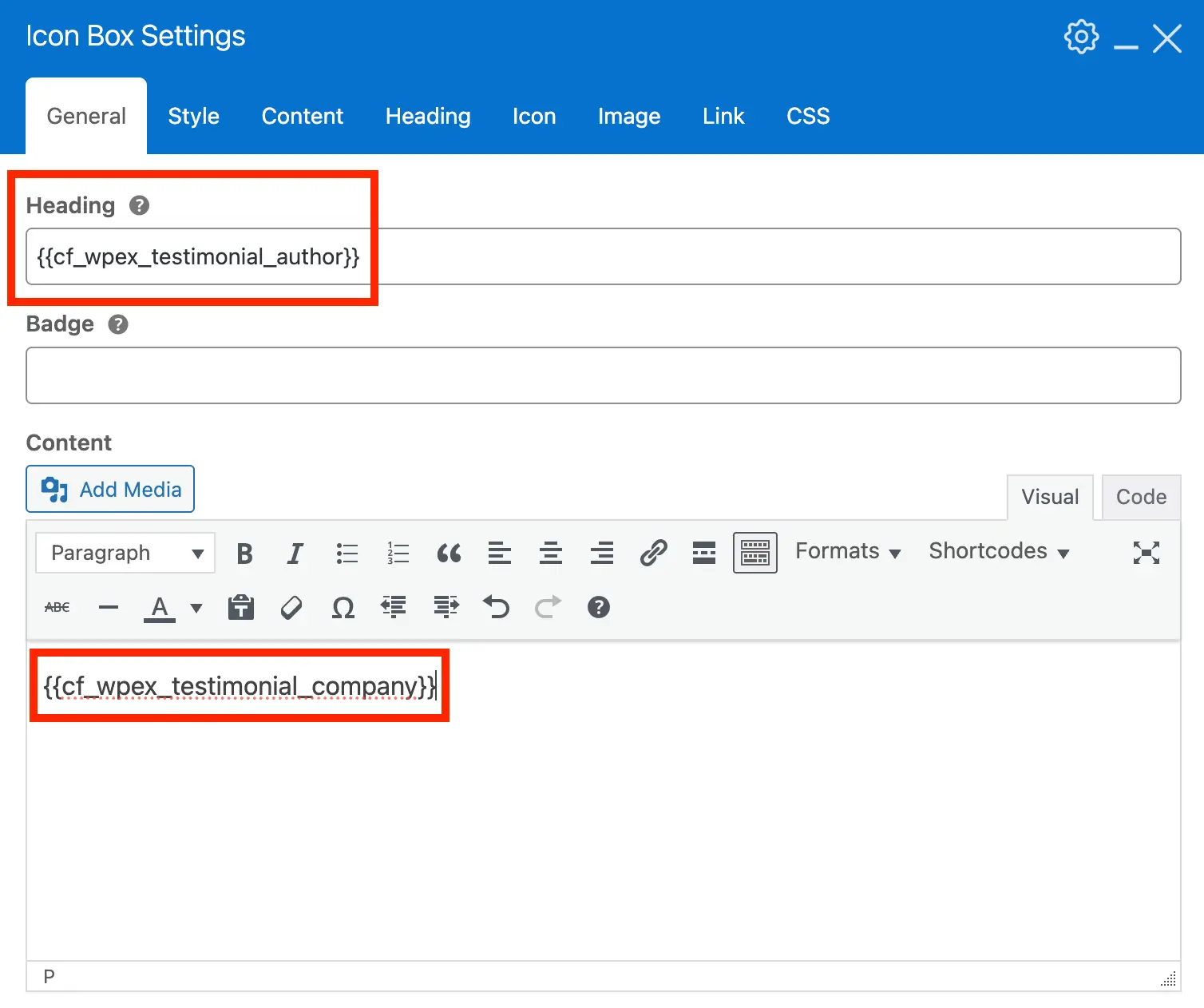Toggle bold formatting in the editor

pyautogui.click(x=244, y=553)
